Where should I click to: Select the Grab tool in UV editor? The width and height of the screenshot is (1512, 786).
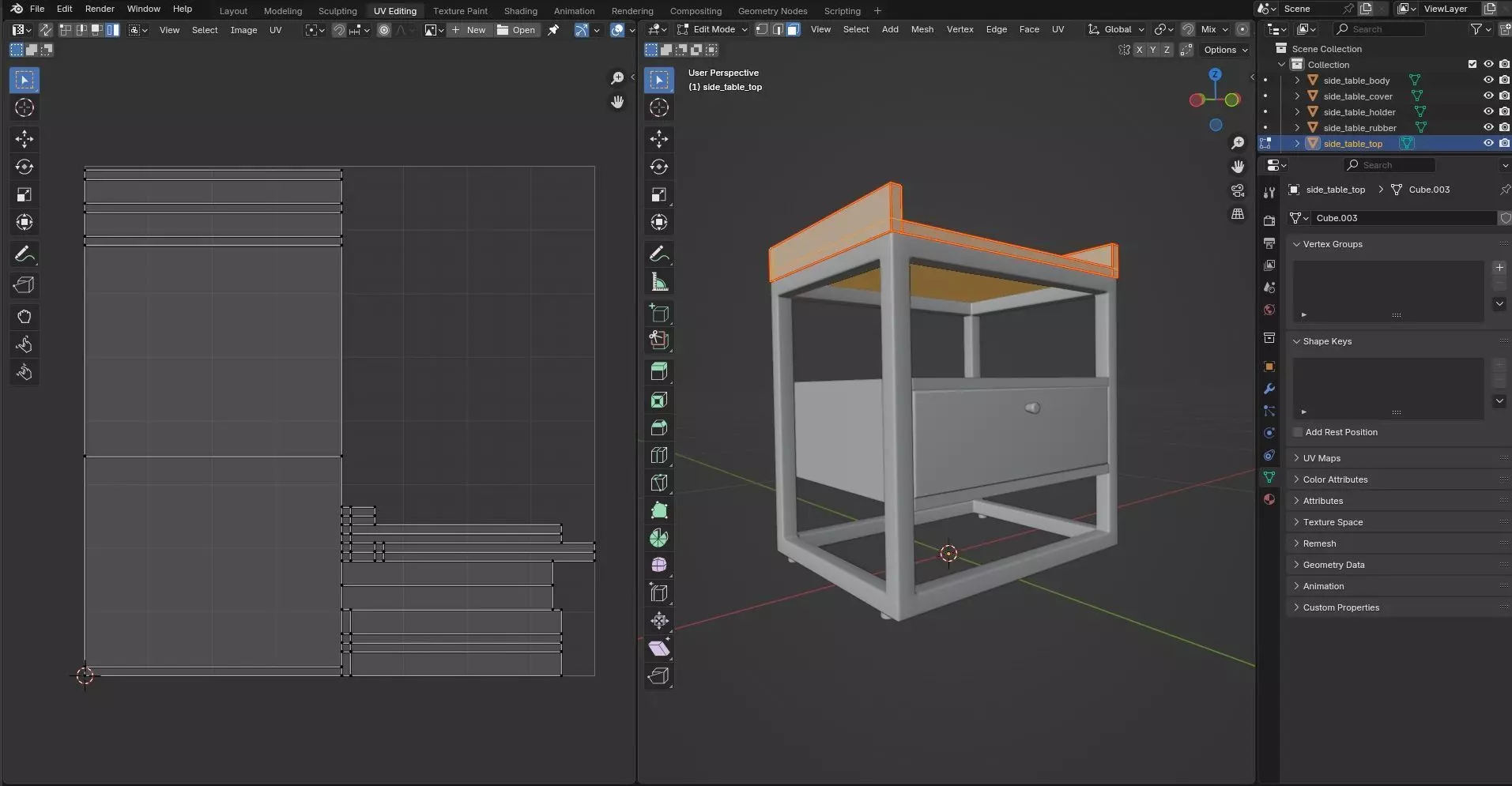[x=25, y=317]
